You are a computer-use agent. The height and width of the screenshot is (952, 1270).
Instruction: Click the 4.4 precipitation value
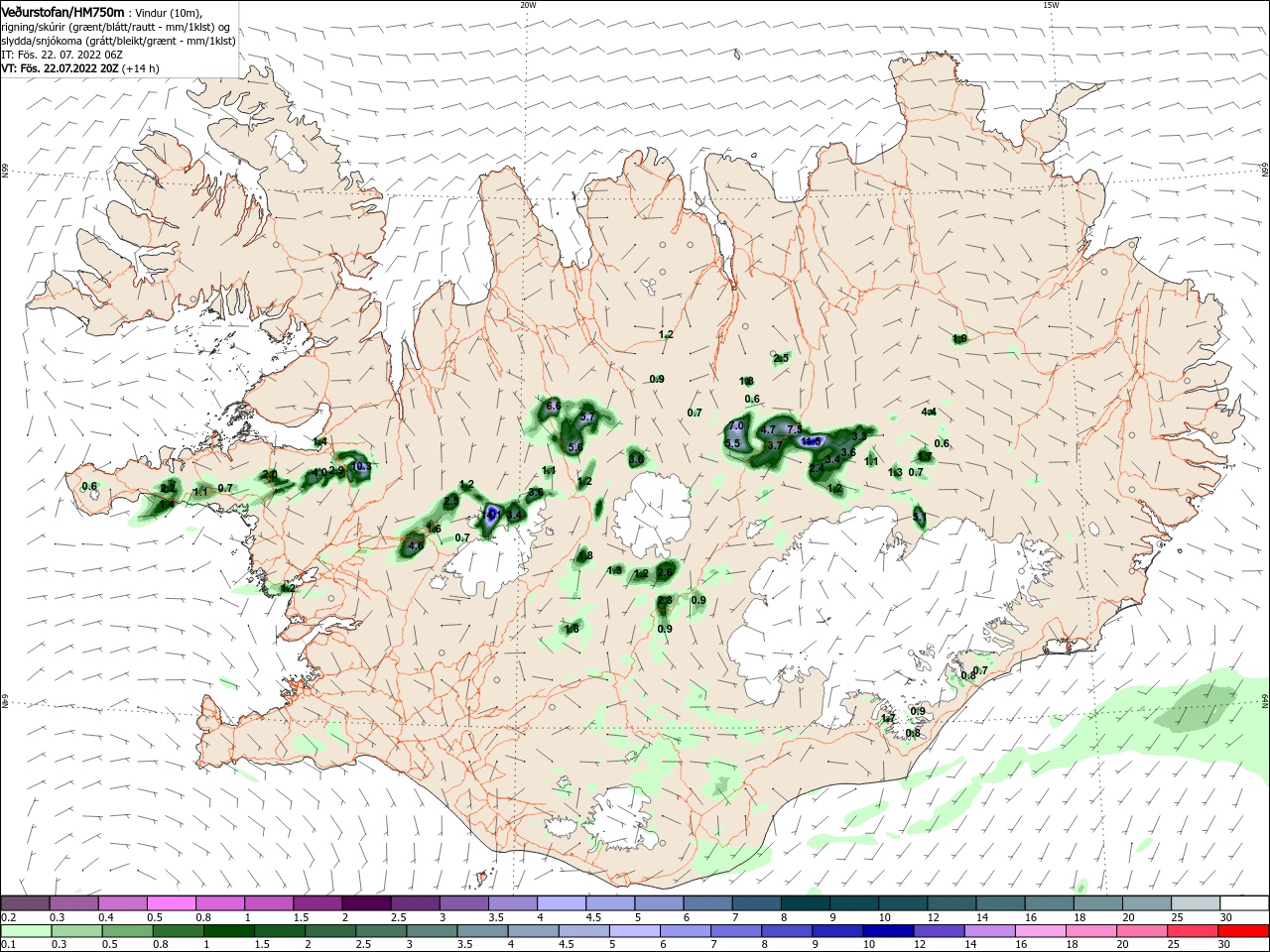(x=929, y=412)
